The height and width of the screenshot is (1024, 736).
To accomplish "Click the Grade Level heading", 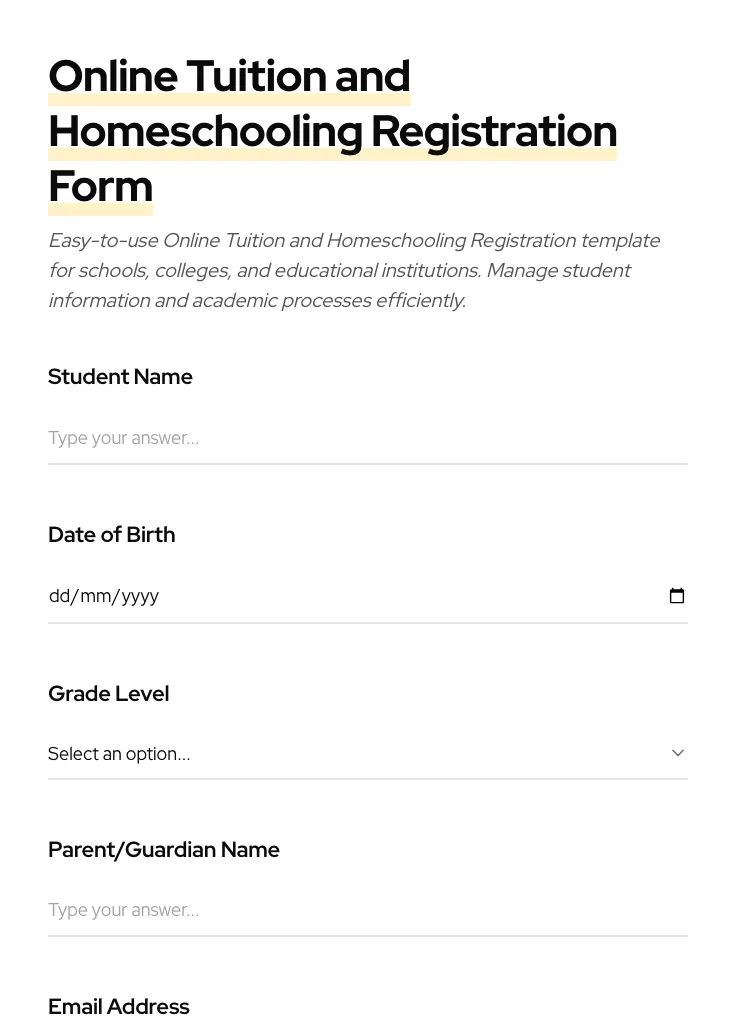I will click(108, 693).
